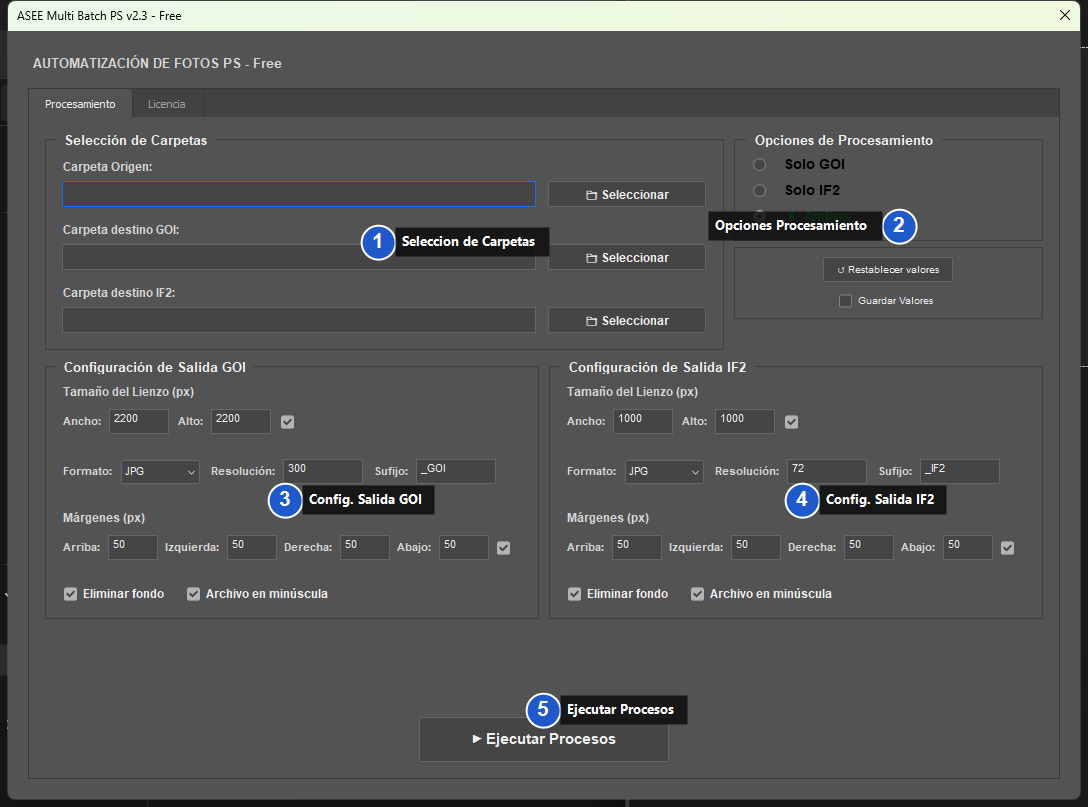Enable the Guardar Valores checkbox
The width and height of the screenshot is (1088, 807).
click(845, 300)
